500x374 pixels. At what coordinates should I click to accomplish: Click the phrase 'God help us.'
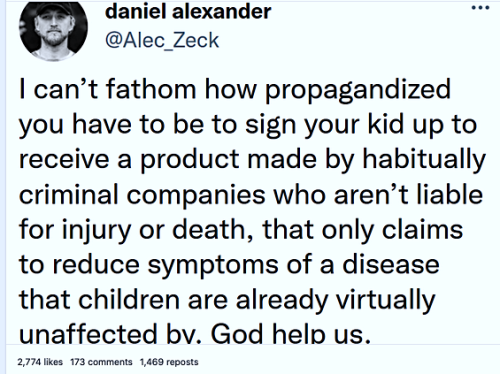[291, 333]
